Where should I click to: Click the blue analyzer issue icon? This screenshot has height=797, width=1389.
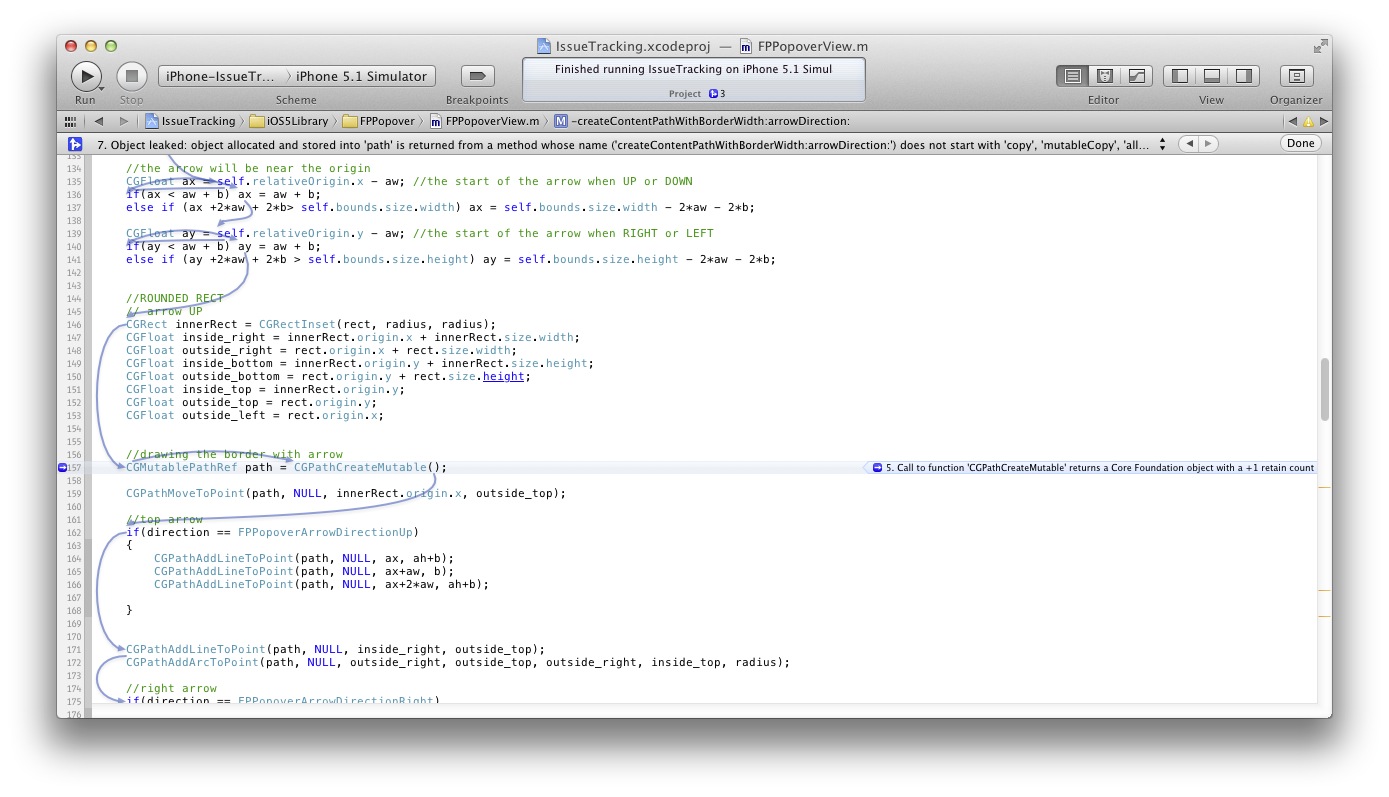coord(74,144)
